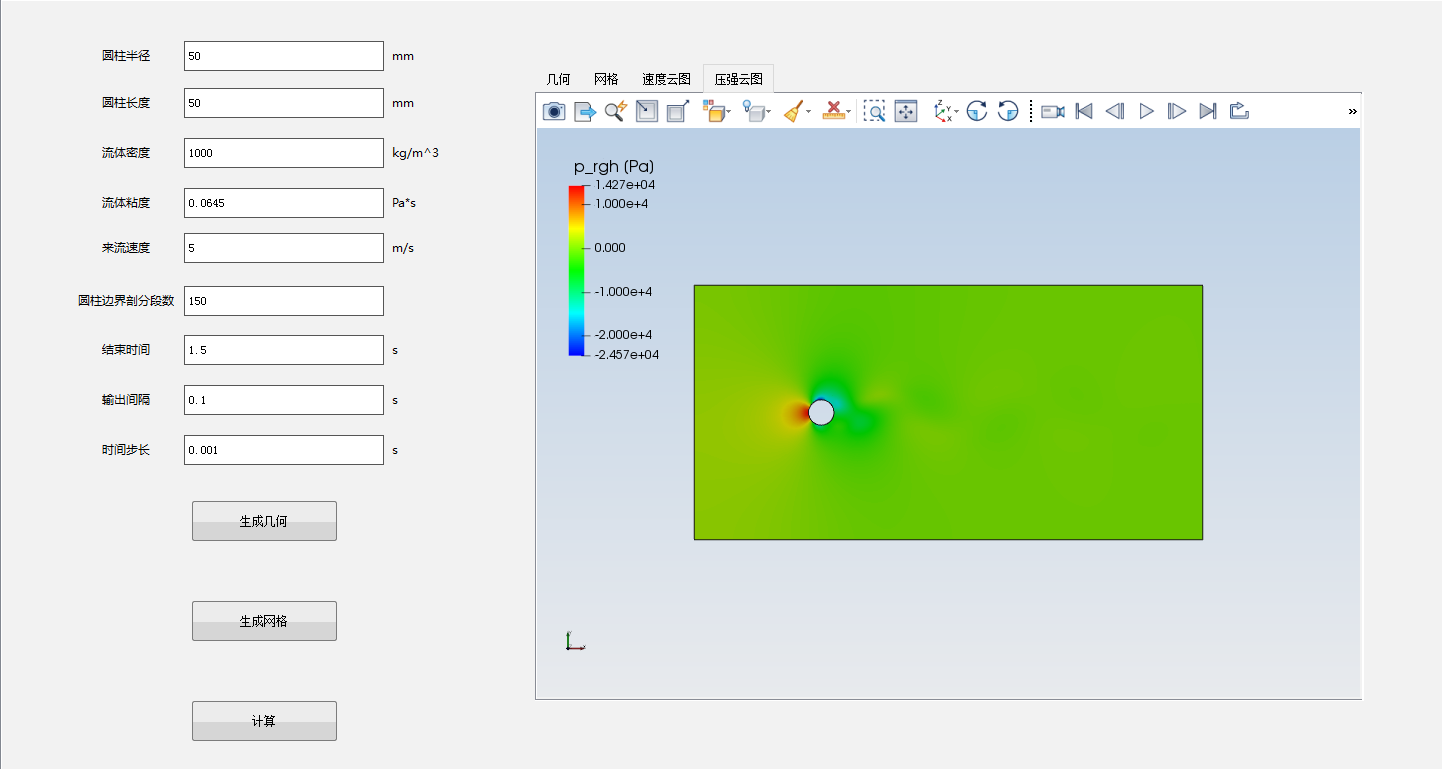The image size is (1442, 769).
Task: Switch to the 速度云图 tab
Action: point(666,79)
